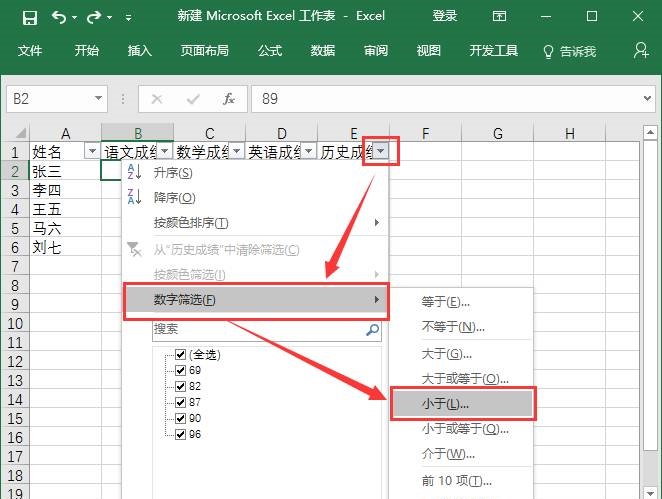
Task: Open the Name Box dropdown arrow
Action: pos(98,98)
